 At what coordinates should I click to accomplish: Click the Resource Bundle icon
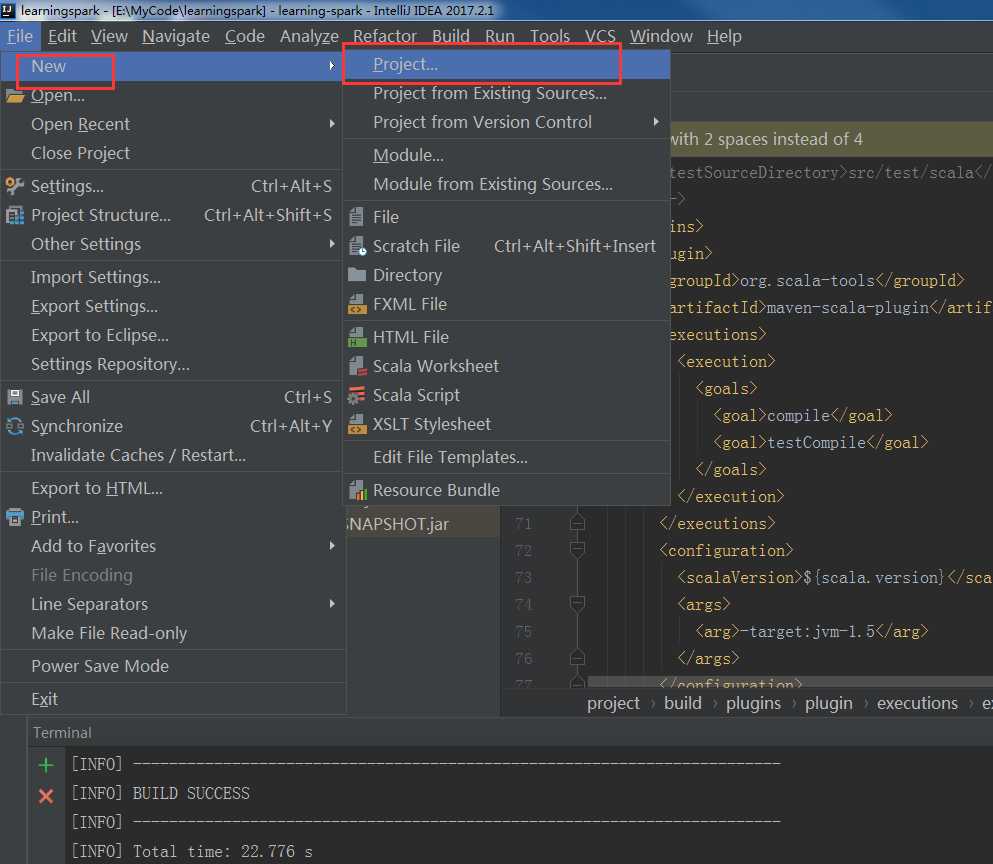coord(357,490)
